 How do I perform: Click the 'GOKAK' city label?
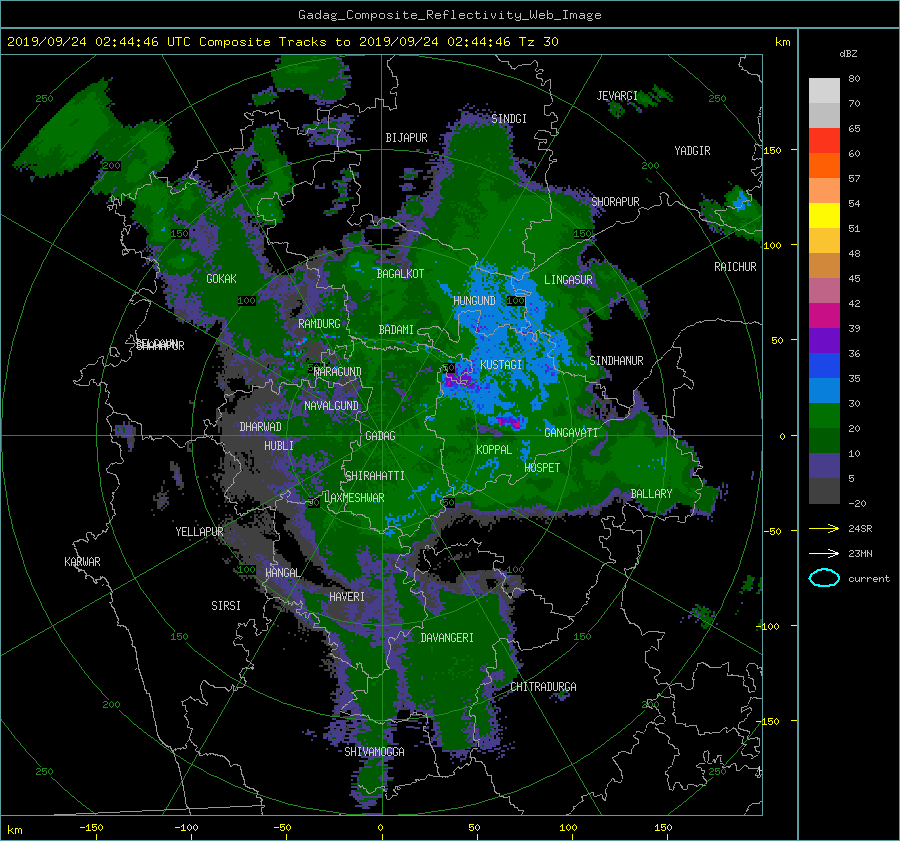tap(221, 279)
